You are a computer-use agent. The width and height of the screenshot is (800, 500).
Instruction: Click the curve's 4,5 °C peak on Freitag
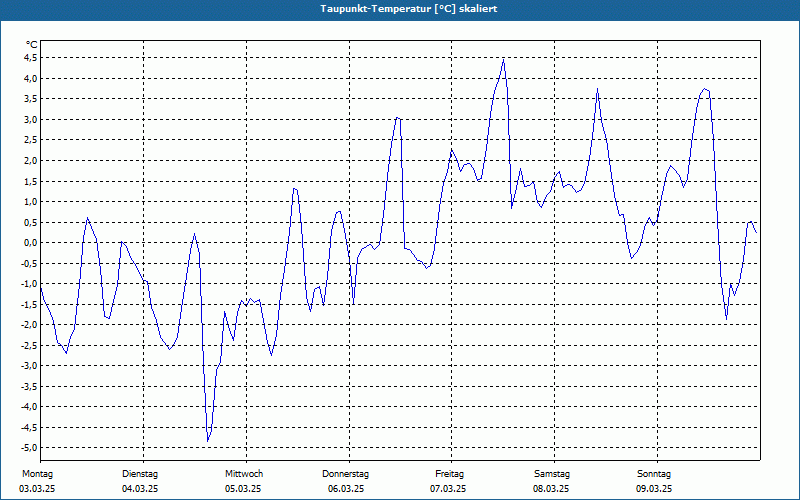(x=504, y=60)
